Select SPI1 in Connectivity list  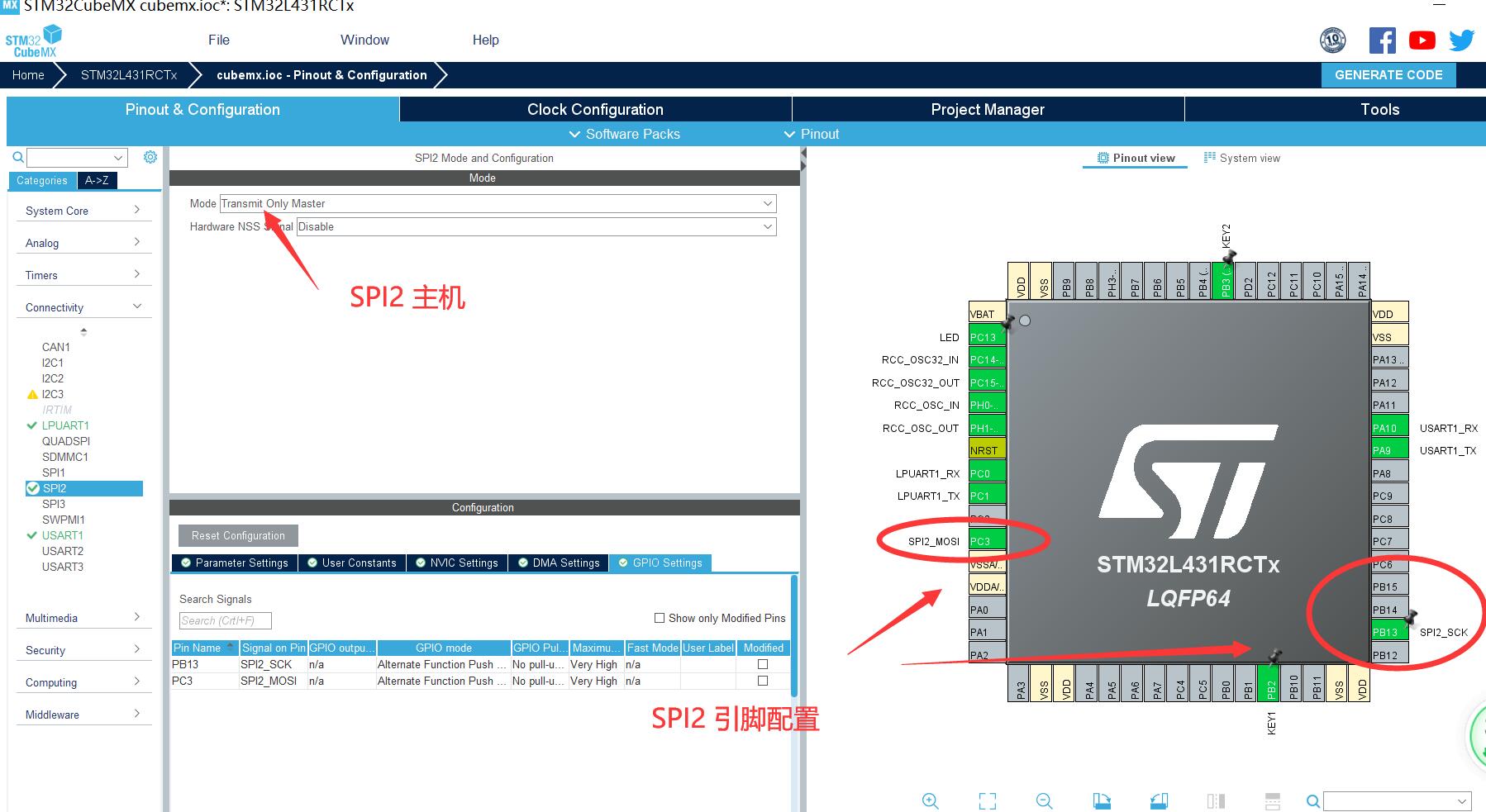[54, 472]
